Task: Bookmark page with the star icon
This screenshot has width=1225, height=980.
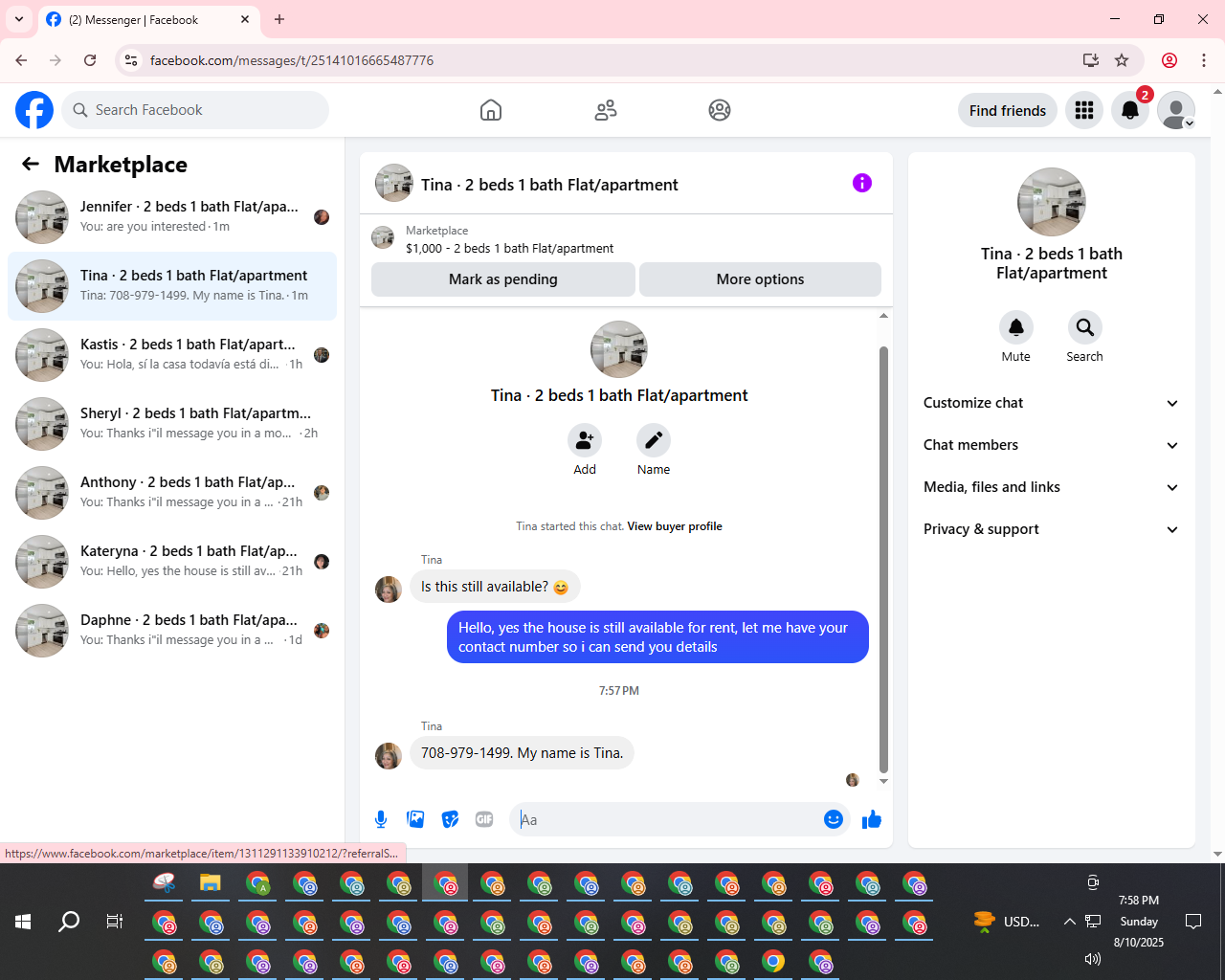Action: pyautogui.click(x=1122, y=60)
